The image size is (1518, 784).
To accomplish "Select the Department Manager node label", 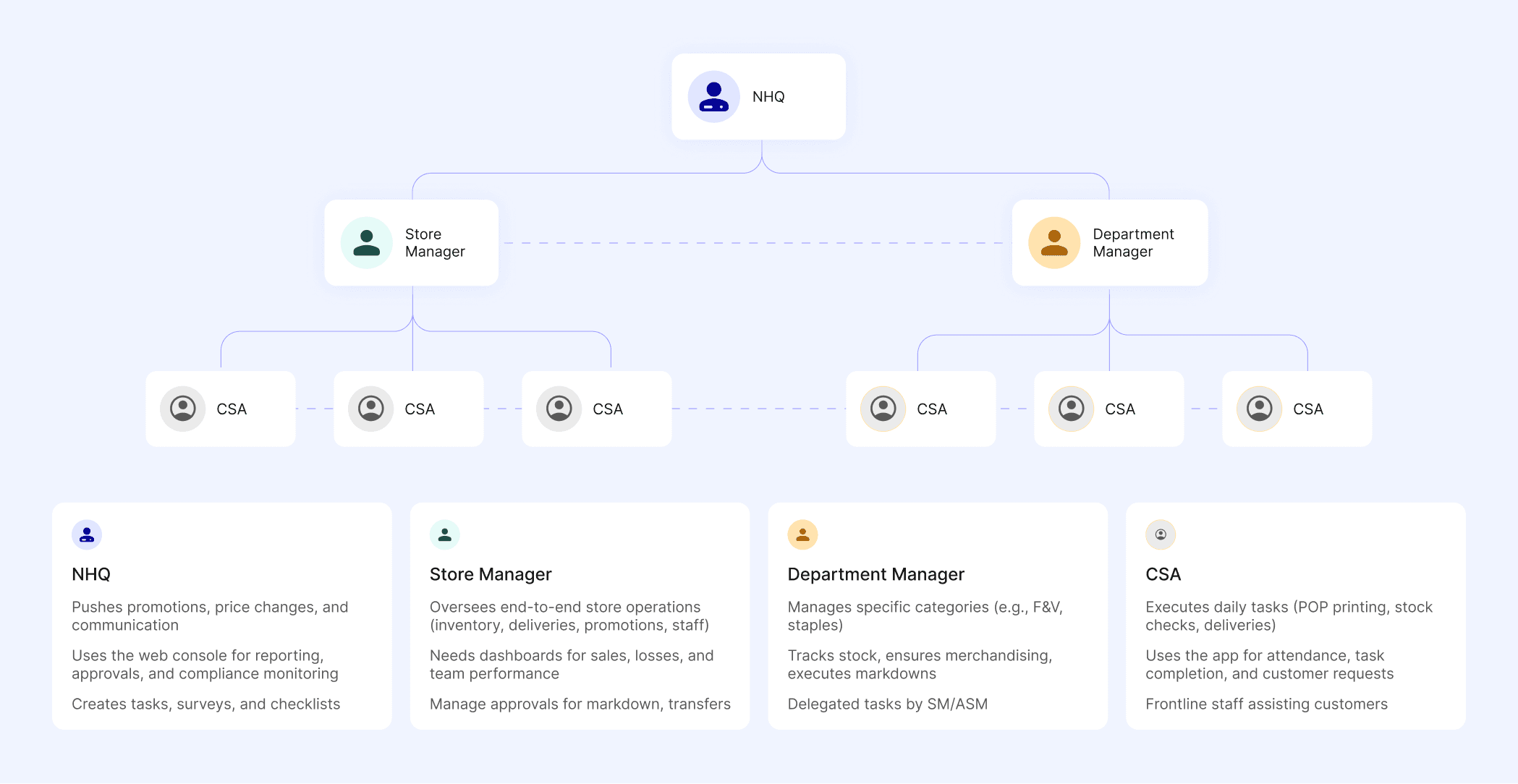I will [1132, 243].
